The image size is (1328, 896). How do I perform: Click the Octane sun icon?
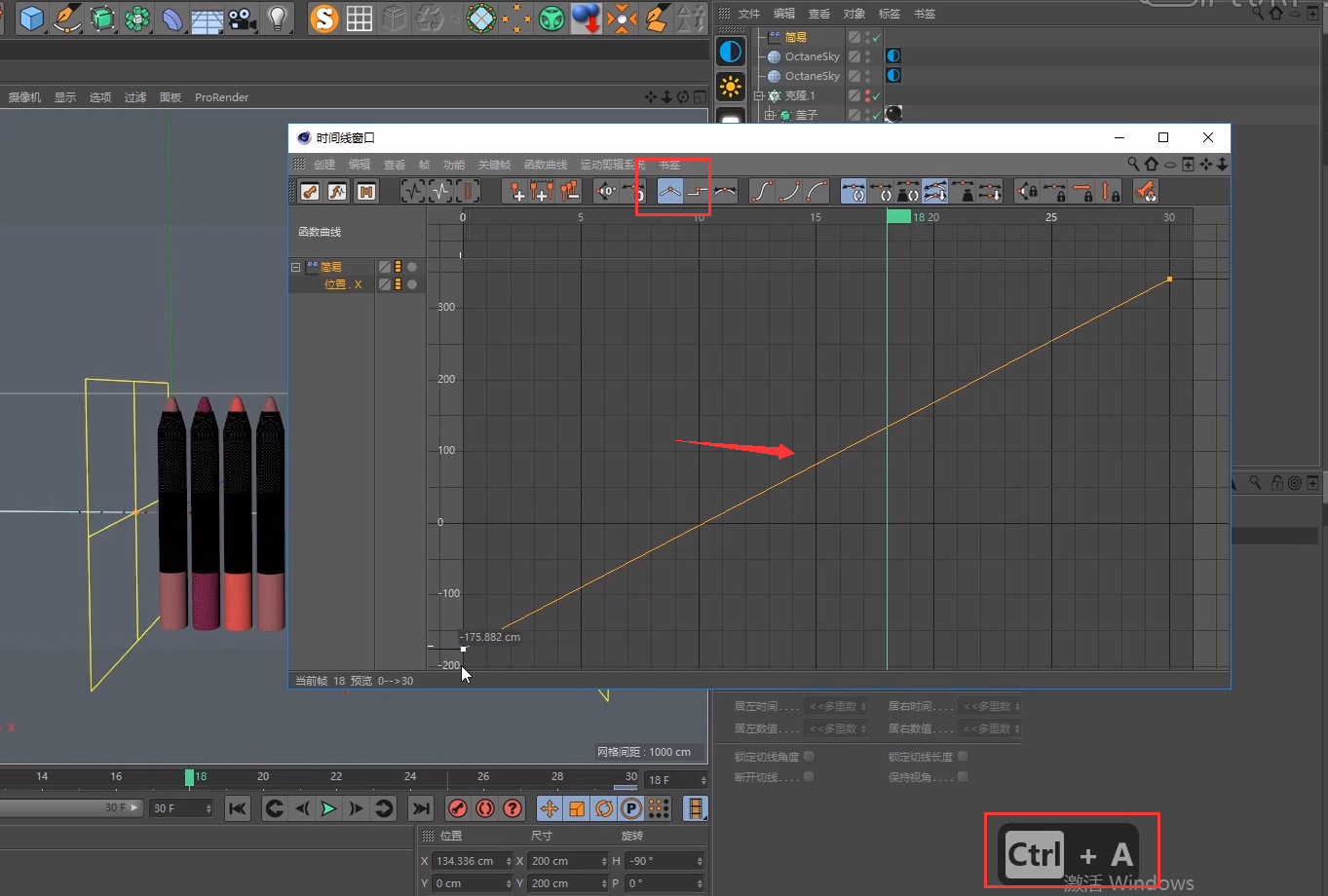[730, 87]
